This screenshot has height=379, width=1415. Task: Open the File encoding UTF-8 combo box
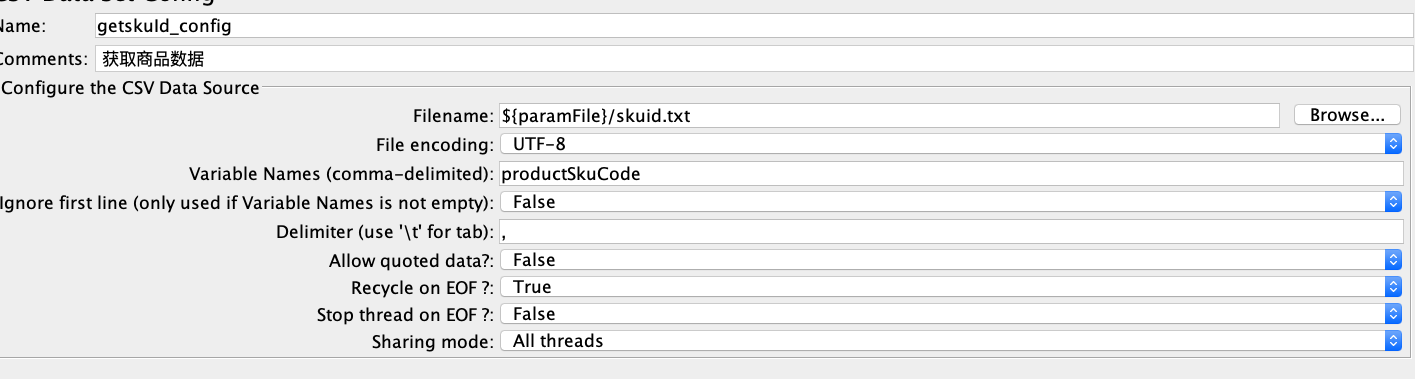950,145
